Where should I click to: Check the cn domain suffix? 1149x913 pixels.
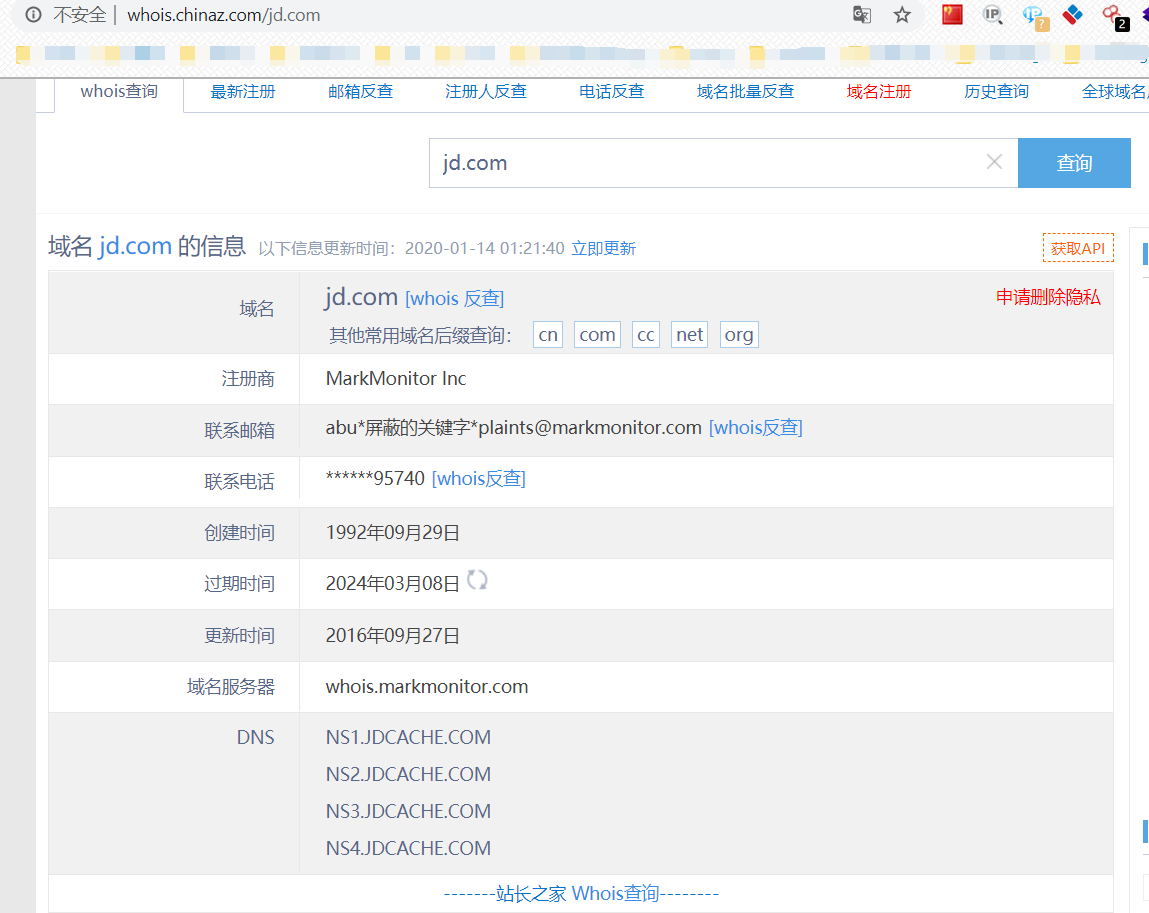pos(547,335)
